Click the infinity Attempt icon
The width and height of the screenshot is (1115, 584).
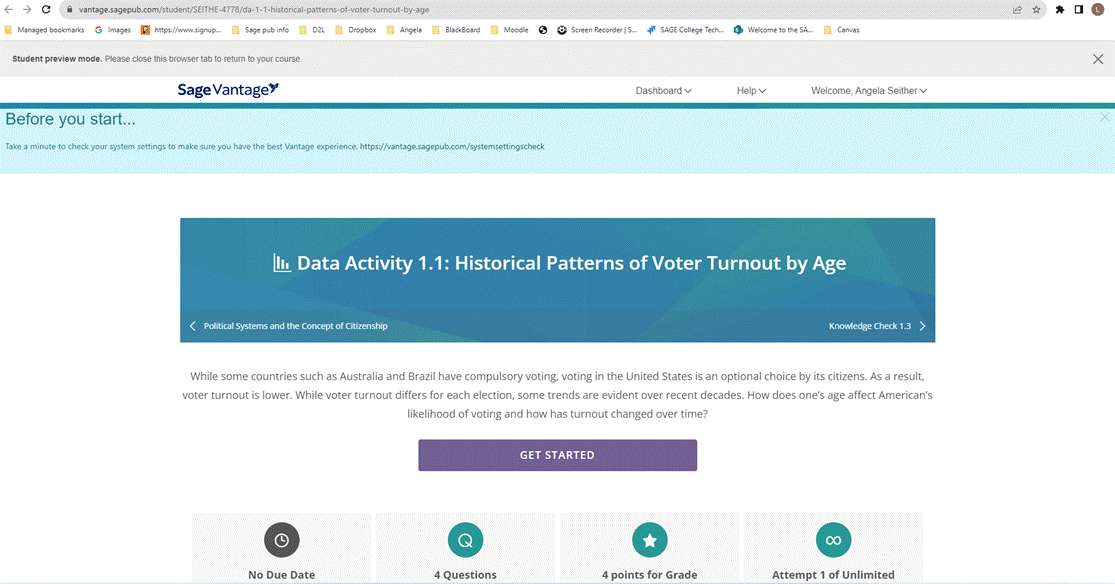tap(833, 540)
